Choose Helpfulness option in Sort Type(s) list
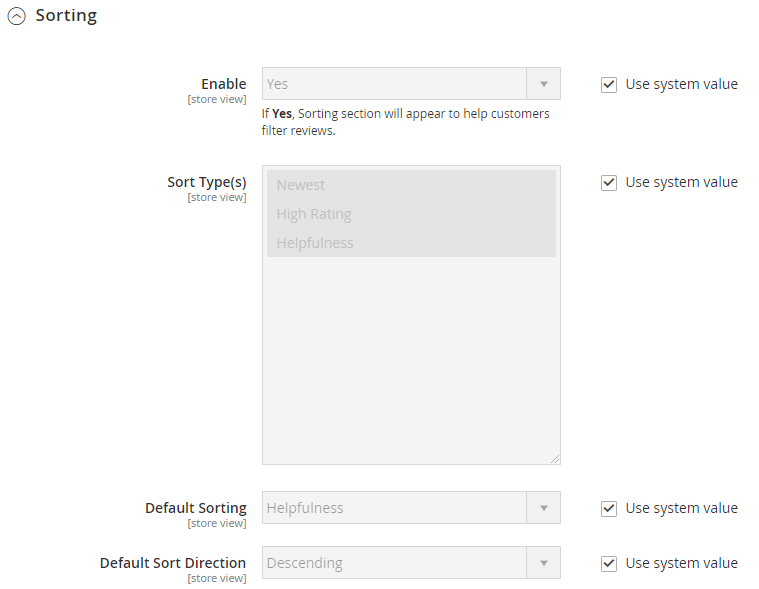This screenshot has height=589, width=759. [315, 243]
